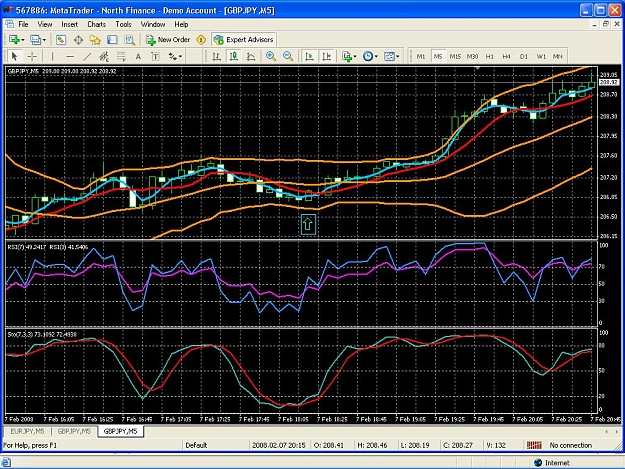Image resolution: width=625 pixels, height=469 pixels.
Task: Toggle chart Auto Scroll
Action: pos(309,57)
